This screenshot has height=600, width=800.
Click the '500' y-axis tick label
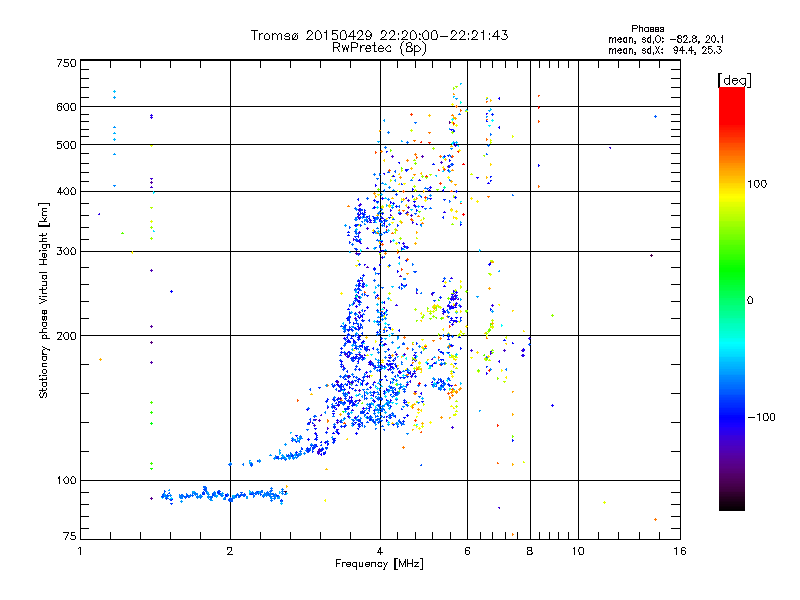tap(66, 145)
